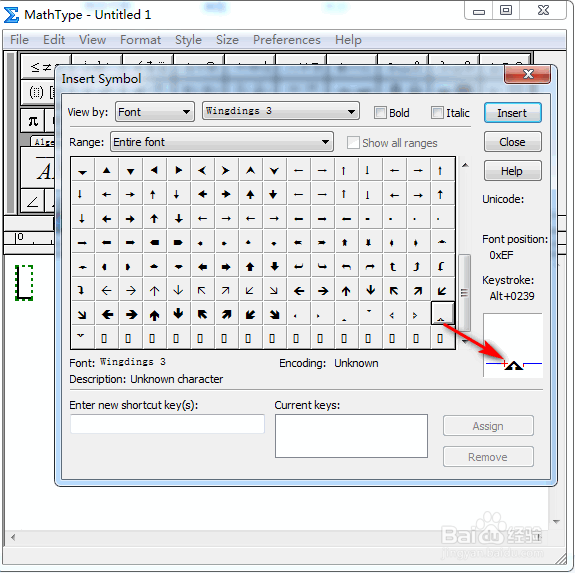Click the symbol grid scroll down arrow
The width and height of the screenshot is (575, 573).
coord(465,342)
